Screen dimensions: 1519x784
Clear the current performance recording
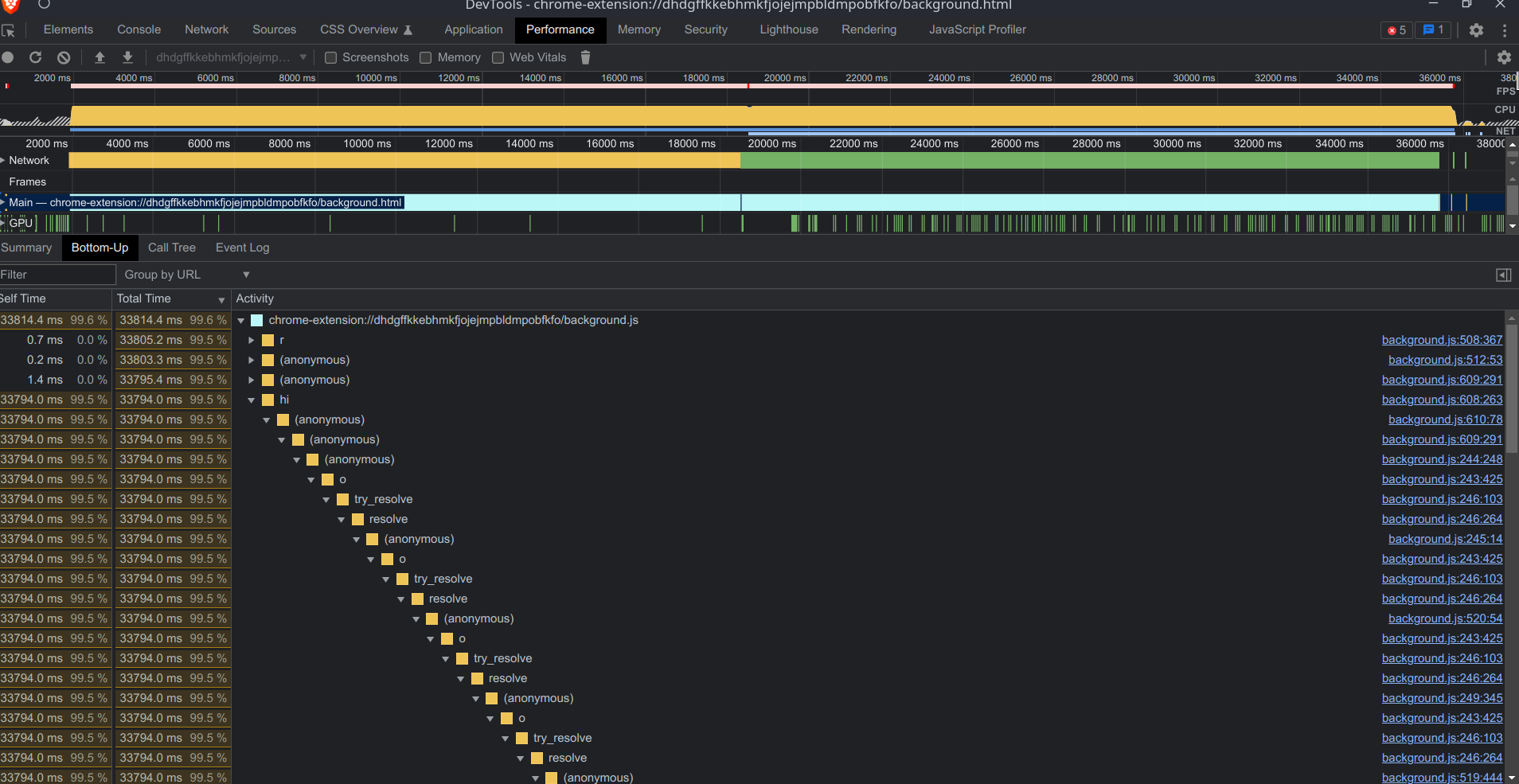[x=63, y=57]
